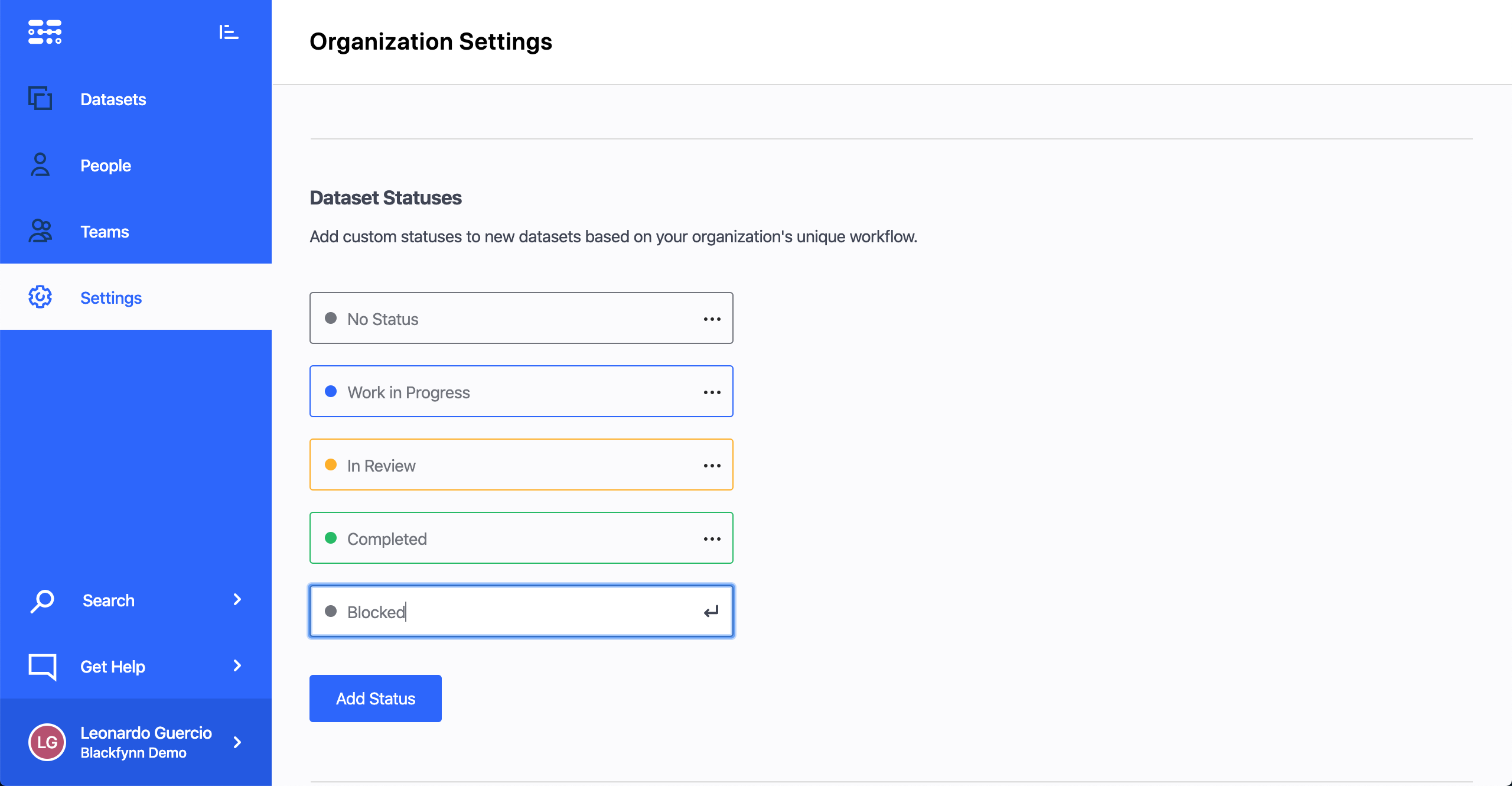Click the Settings gear icon
Viewport: 1512px width, 786px height.
(x=40, y=297)
